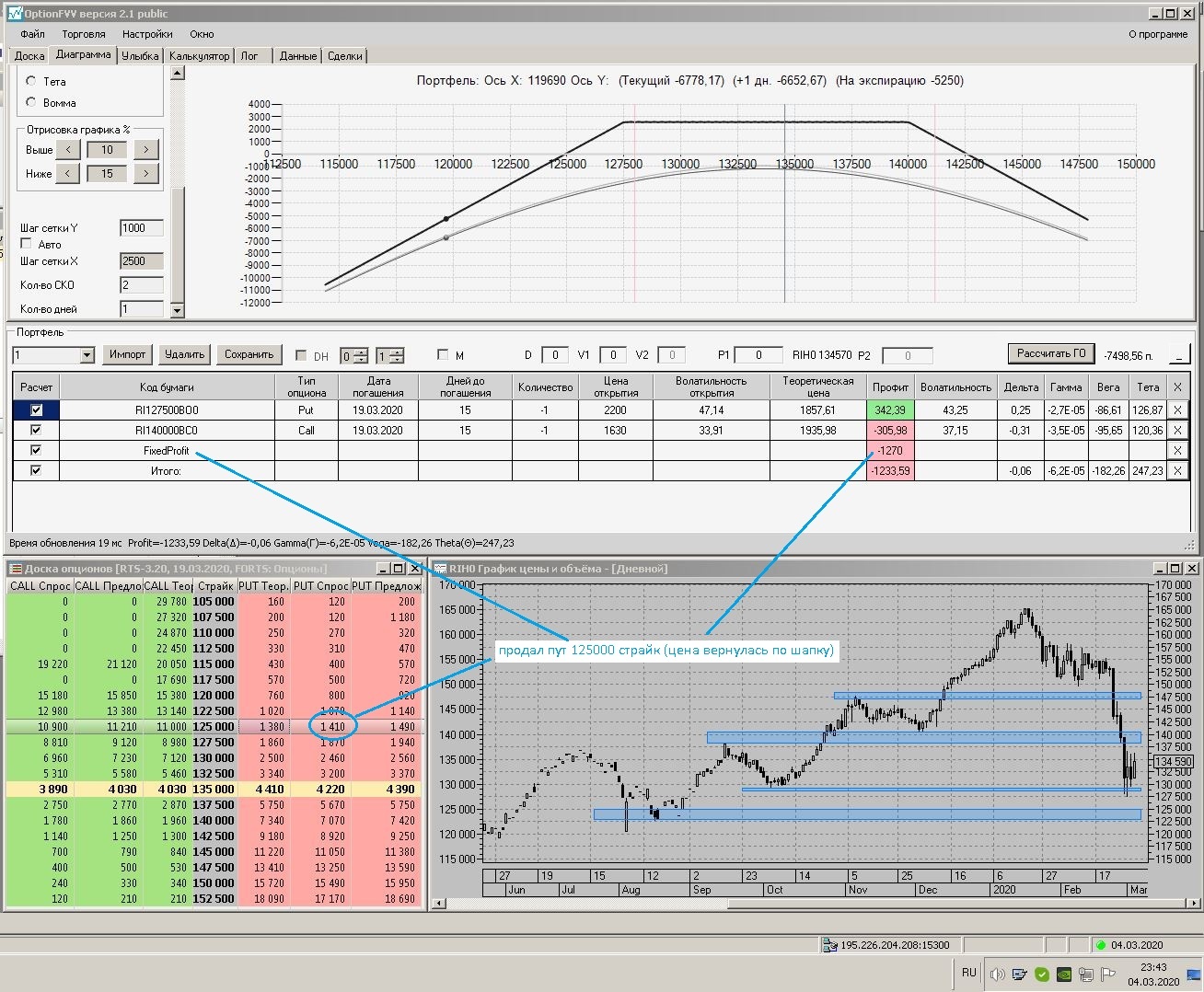Switch to the Улыбка tab
The image size is (1204, 992).
140,56
